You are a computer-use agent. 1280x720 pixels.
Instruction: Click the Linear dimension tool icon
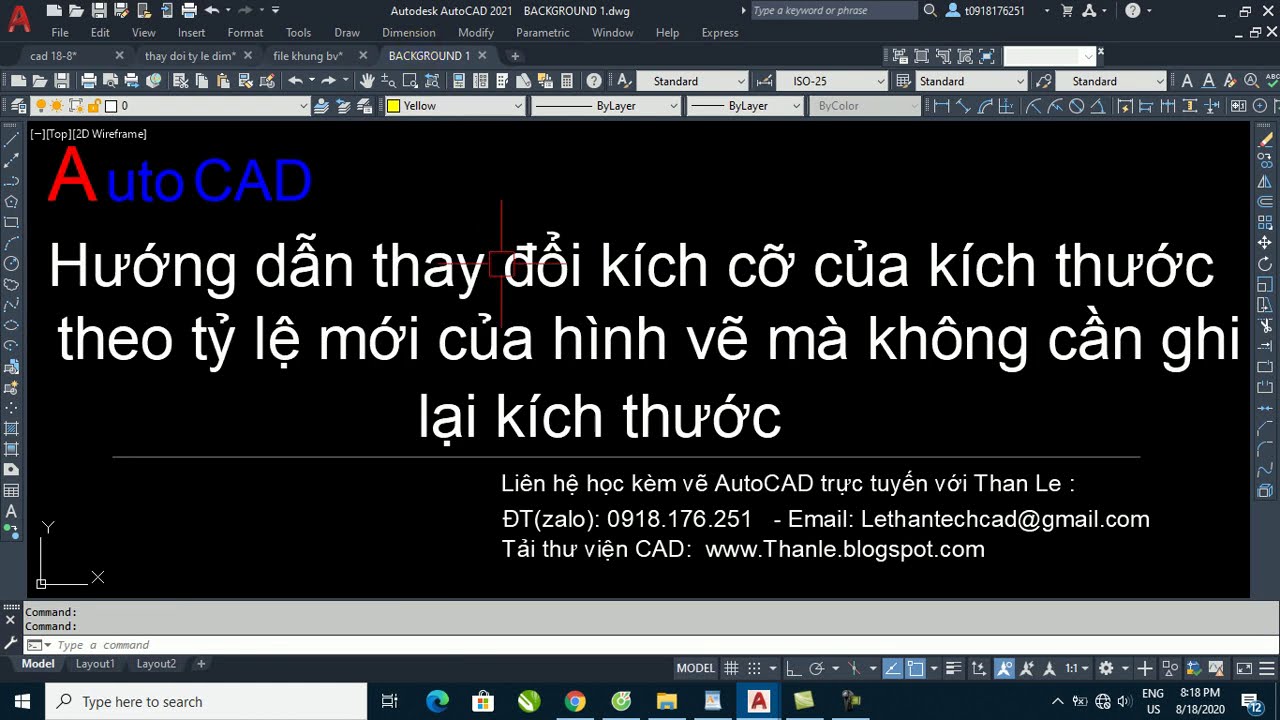click(x=941, y=105)
